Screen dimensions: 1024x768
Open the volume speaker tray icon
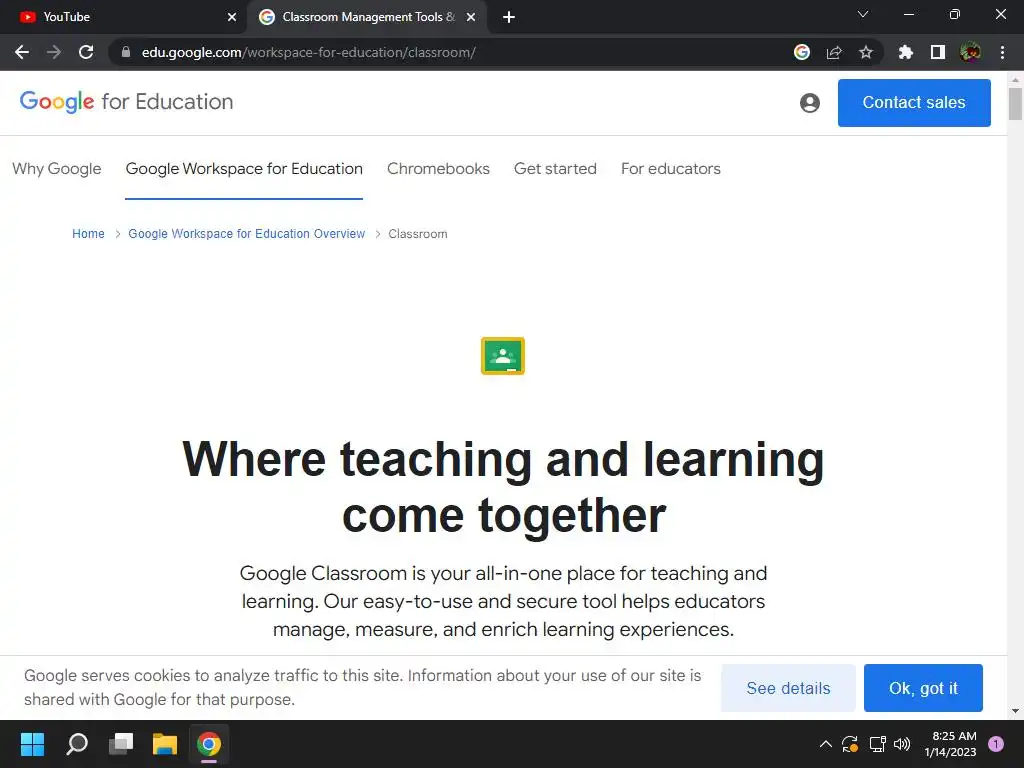click(902, 744)
